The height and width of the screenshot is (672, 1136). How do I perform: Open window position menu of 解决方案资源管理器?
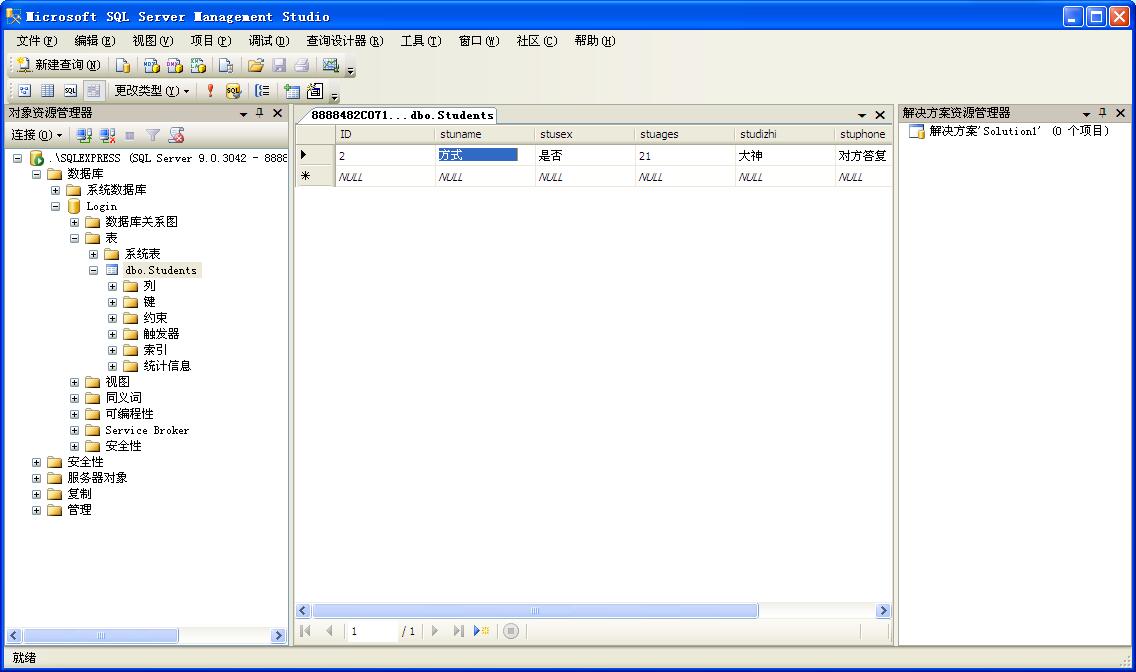click(1086, 114)
